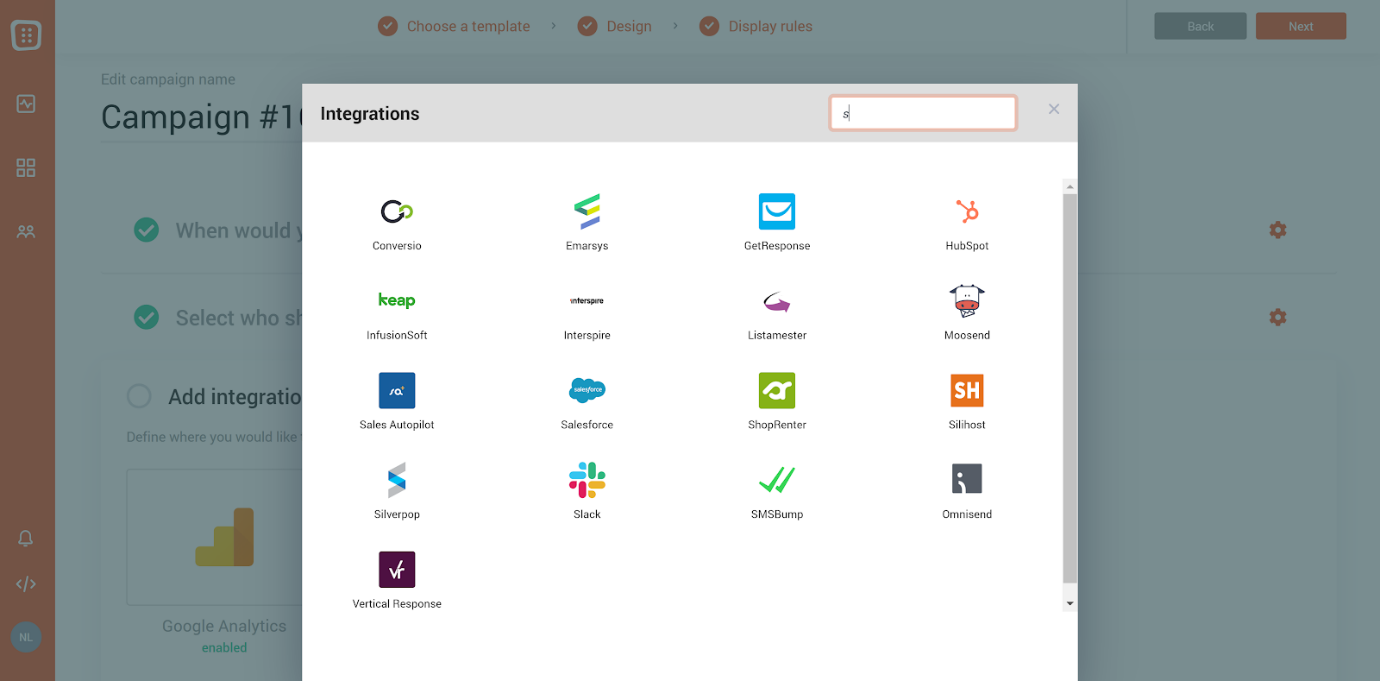Click the HubSpot label
Image resolution: width=1380 pixels, height=681 pixels.
coord(967,246)
